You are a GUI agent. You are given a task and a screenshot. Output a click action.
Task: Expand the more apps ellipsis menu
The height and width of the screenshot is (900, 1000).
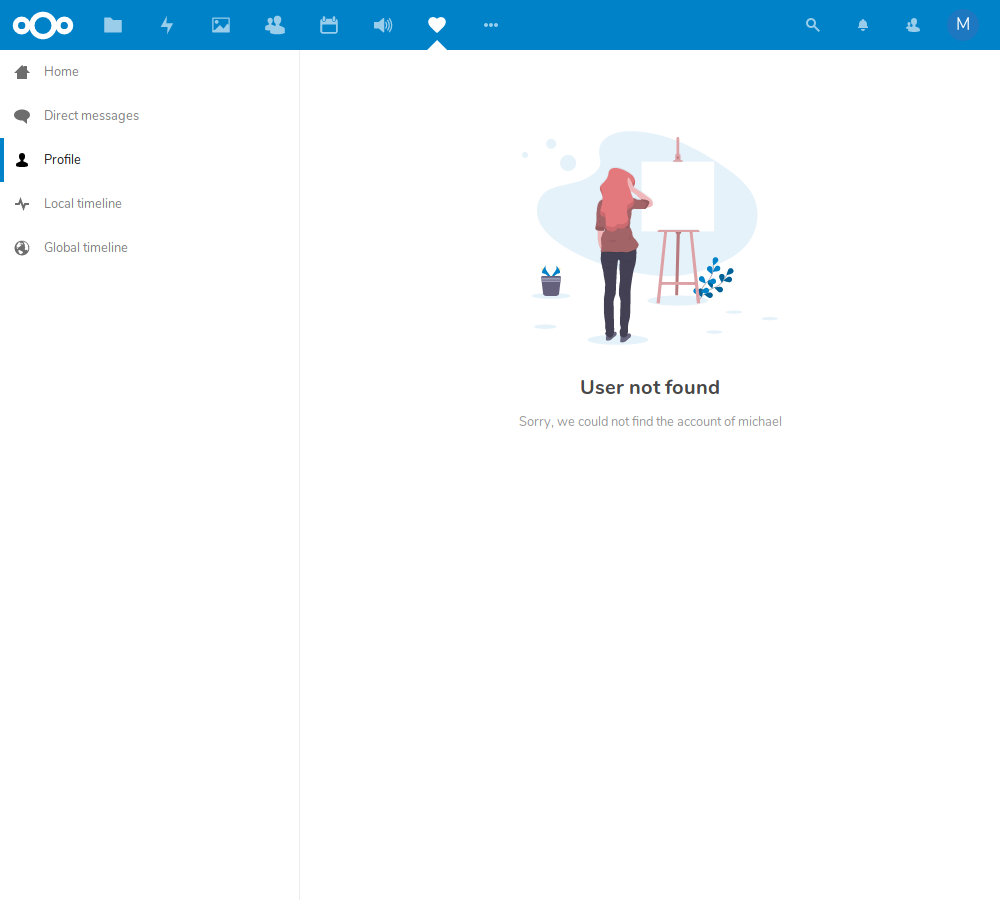tap(490, 25)
